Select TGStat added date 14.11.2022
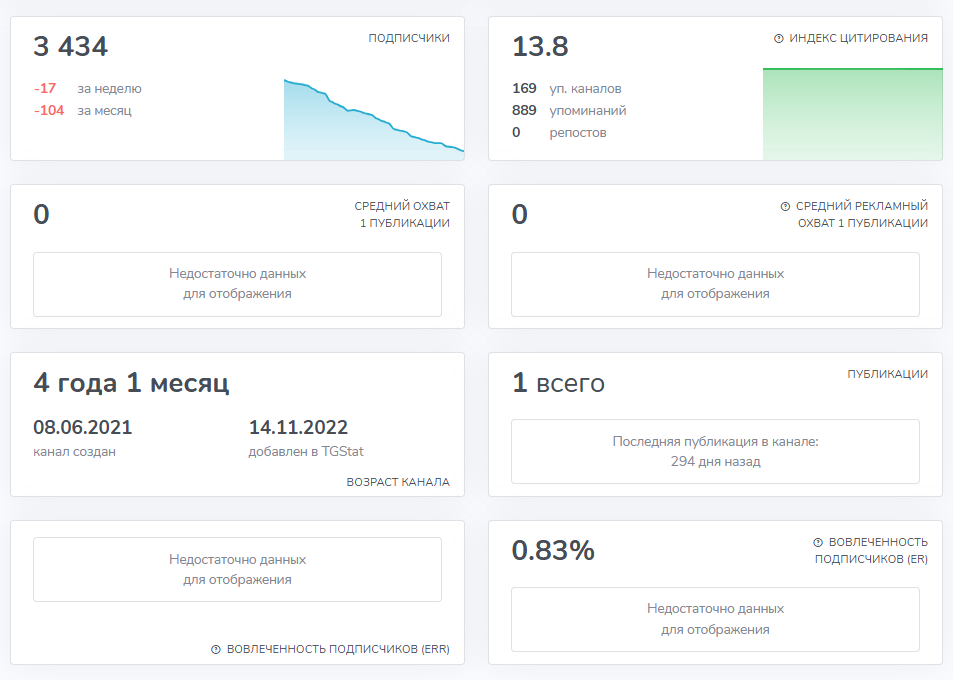 click(x=298, y=427)
